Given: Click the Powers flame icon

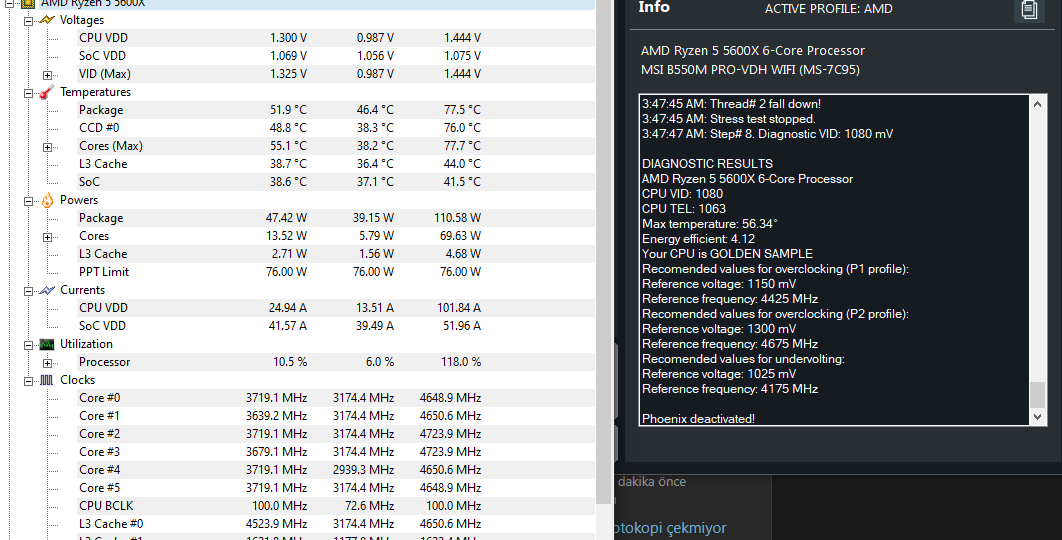Looking at the screenshot, I should [47, 200].
